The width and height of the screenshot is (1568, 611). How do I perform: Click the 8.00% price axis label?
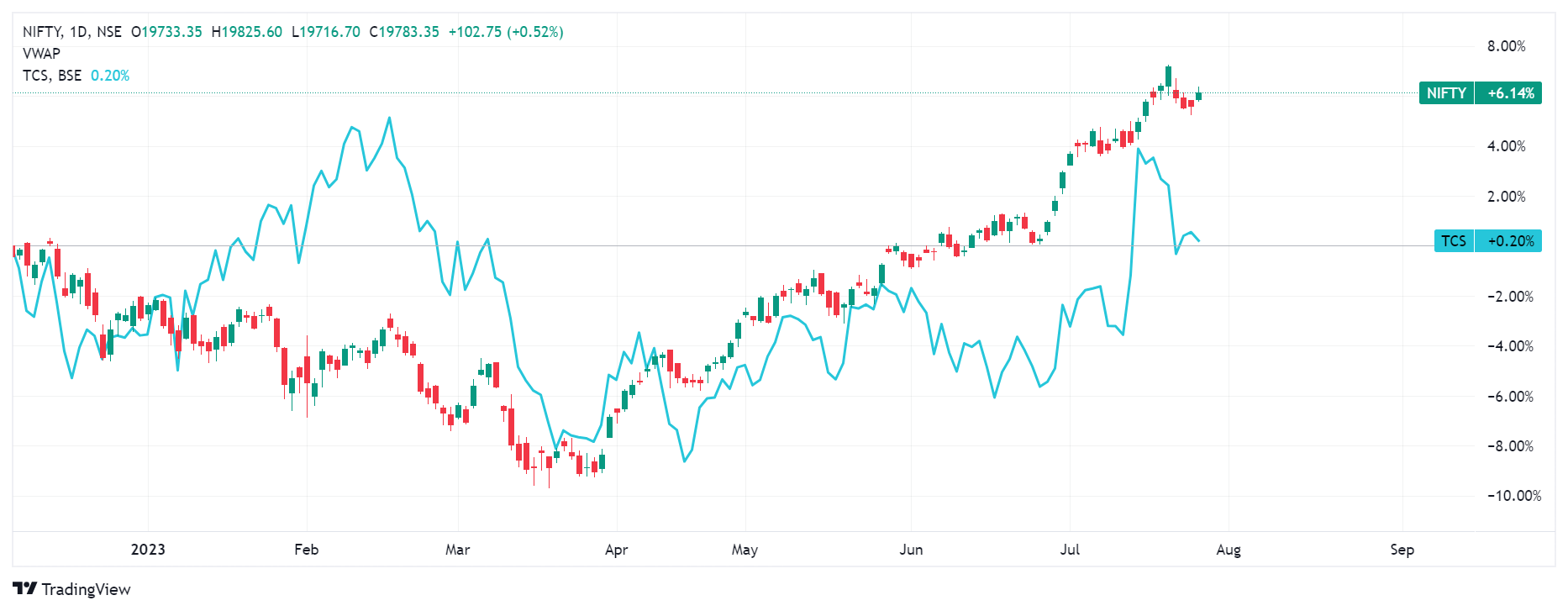(x=1506, y=46)
